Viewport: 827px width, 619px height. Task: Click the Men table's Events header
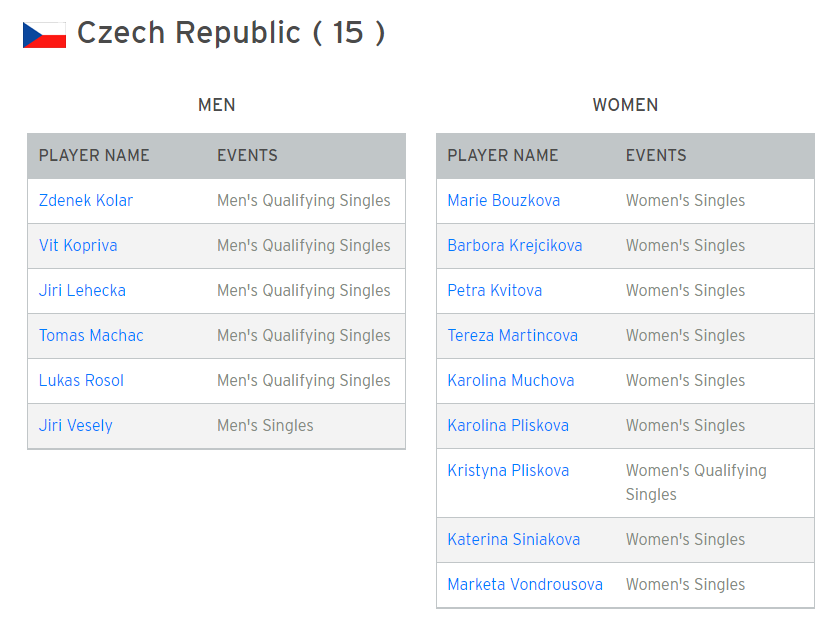click(247, 156)
